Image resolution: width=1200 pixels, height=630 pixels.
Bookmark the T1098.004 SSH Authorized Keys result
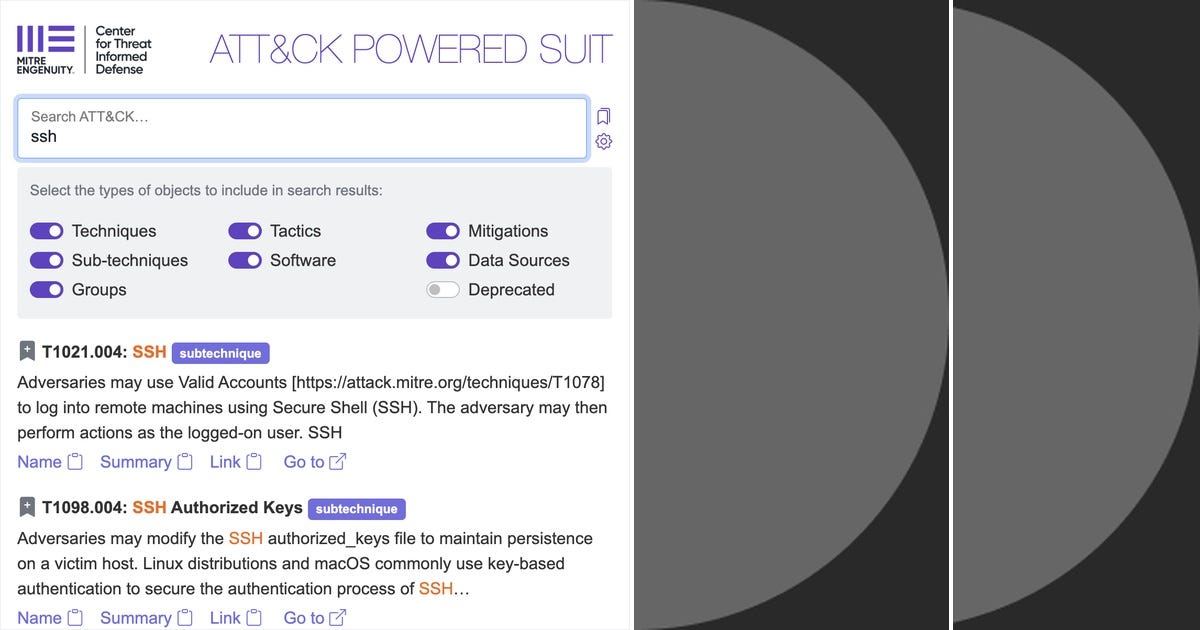tap(27, 506)
